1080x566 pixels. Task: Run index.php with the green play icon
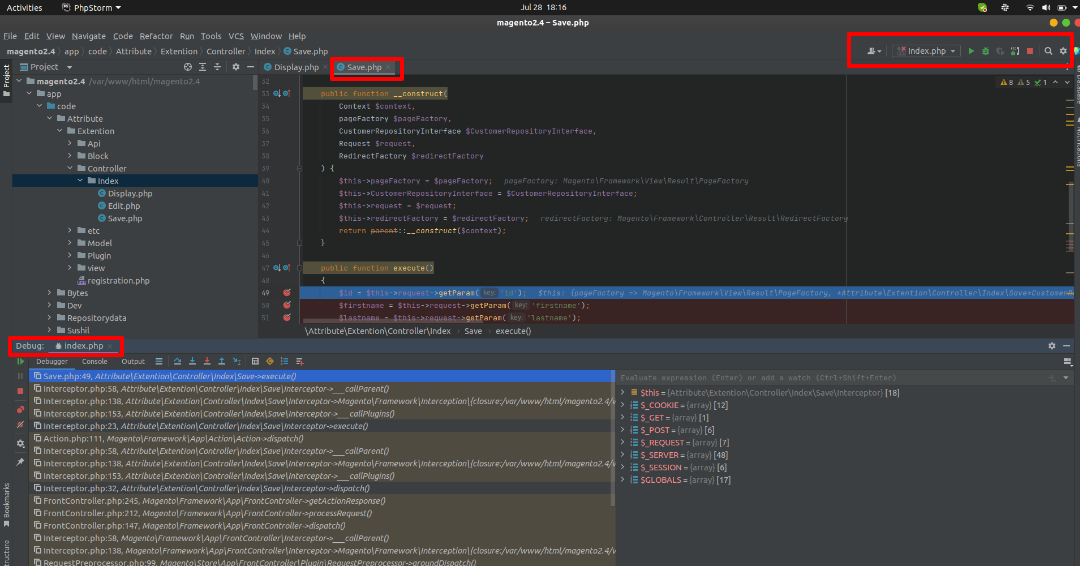[971, 51]
